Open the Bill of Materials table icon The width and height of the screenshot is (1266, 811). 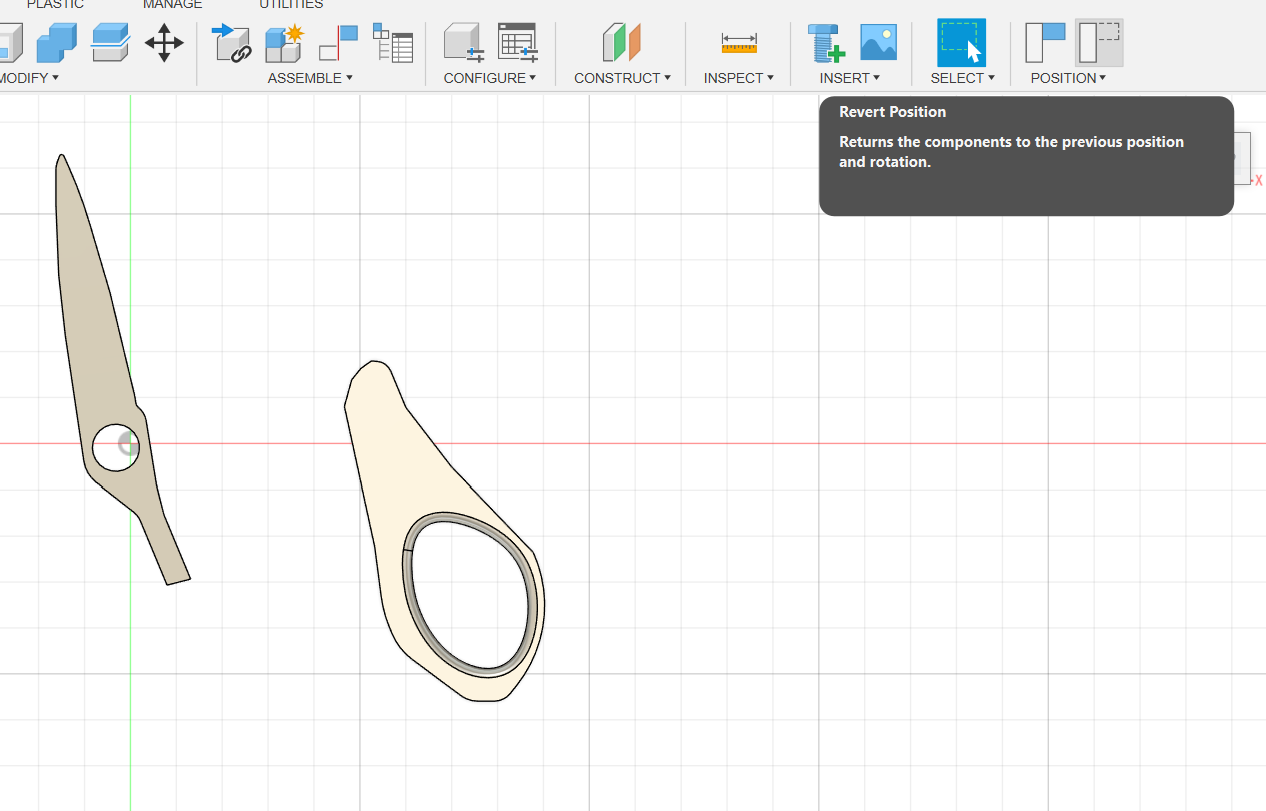point(392,43)
